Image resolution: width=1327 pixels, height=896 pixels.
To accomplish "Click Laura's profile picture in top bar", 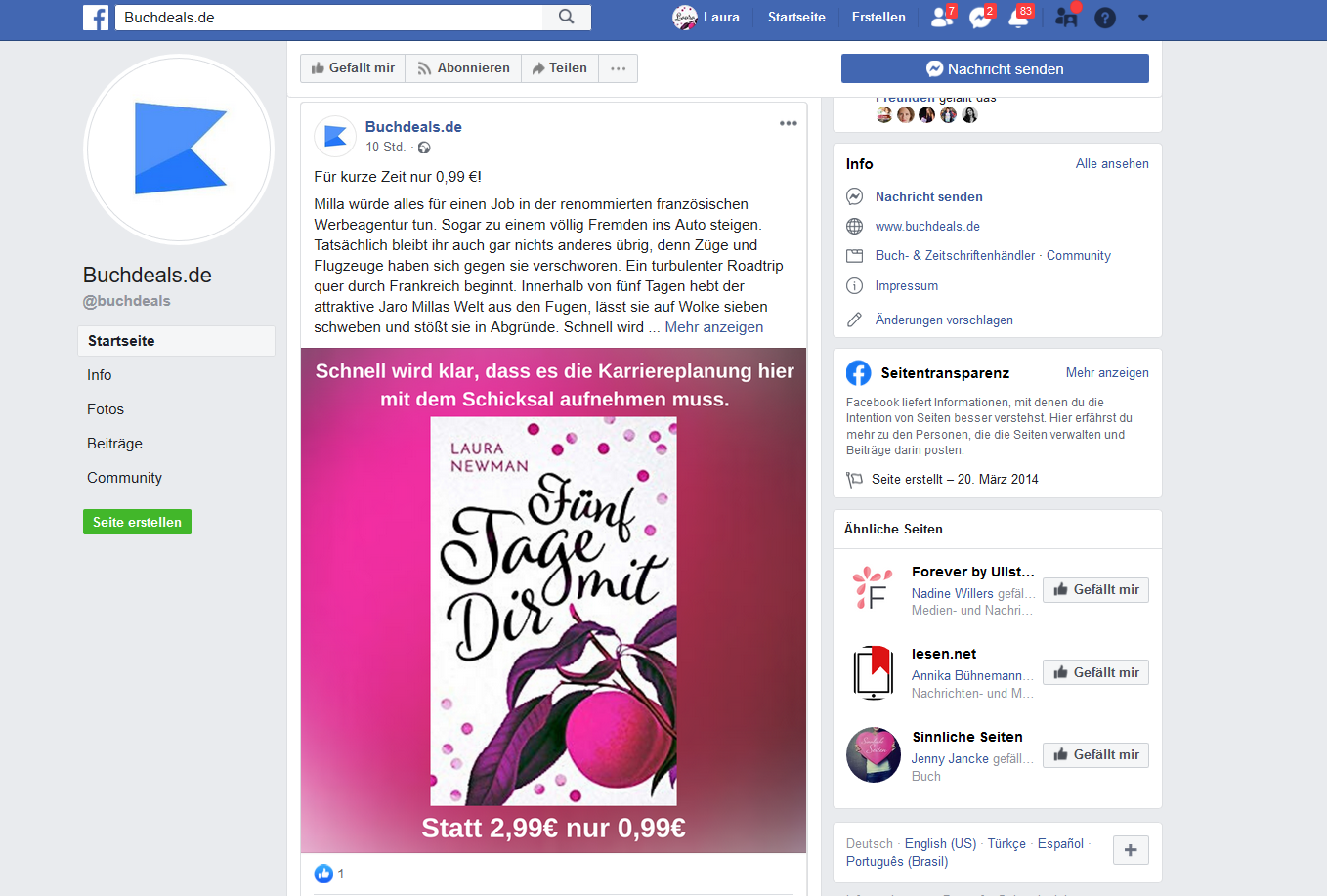I will click(x=685, y=17).
